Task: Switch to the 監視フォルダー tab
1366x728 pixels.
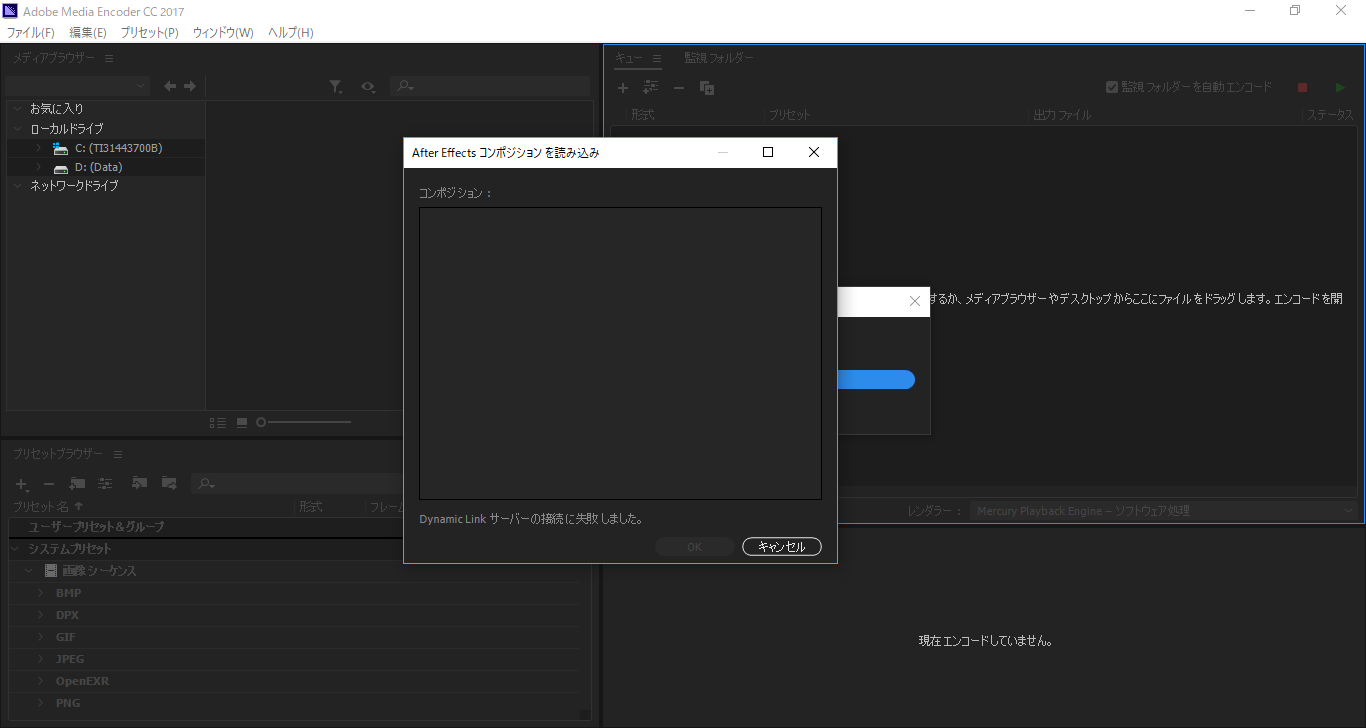Action: [x=719, y=59]
